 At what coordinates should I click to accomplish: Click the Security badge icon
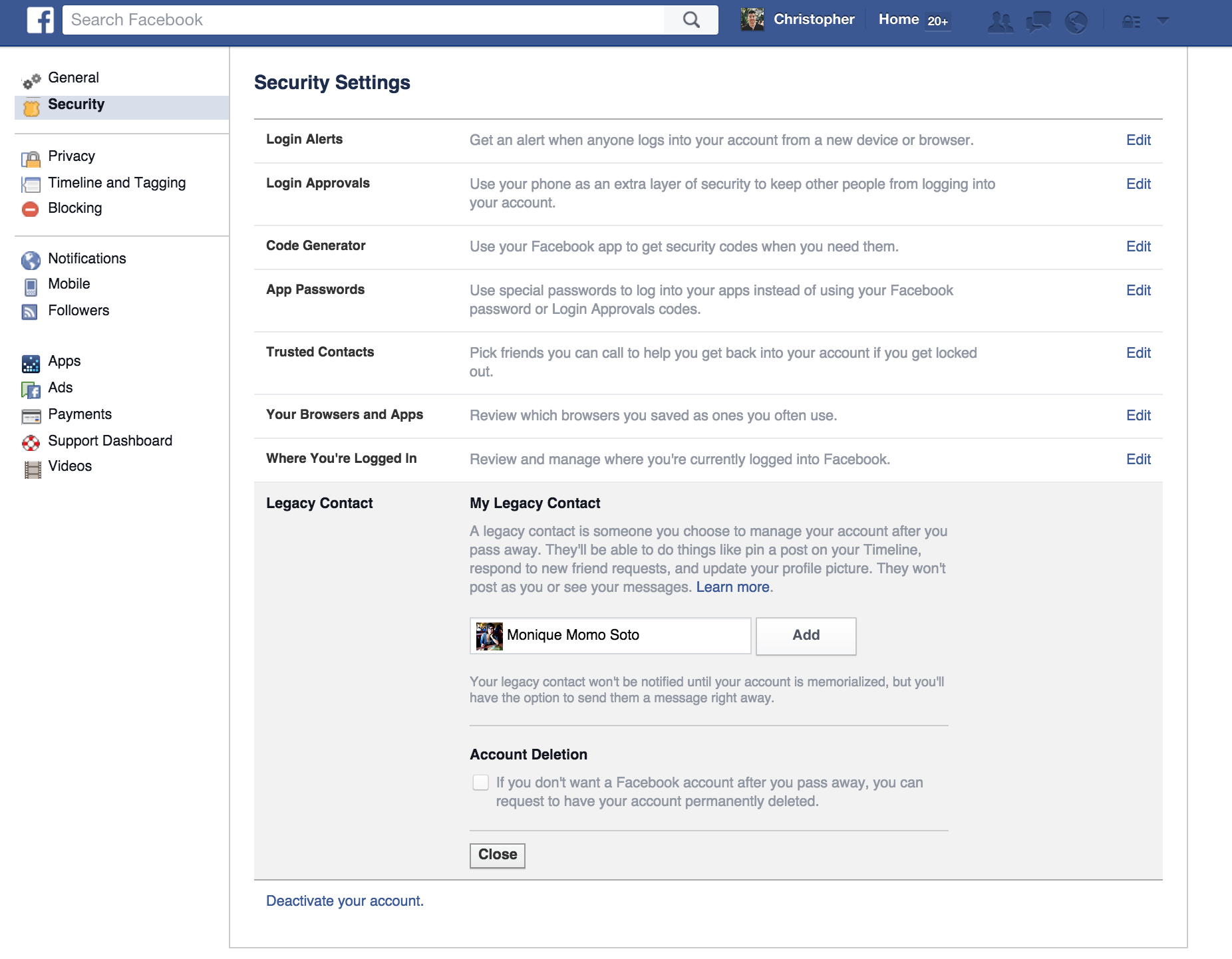(x=31, y=108)
